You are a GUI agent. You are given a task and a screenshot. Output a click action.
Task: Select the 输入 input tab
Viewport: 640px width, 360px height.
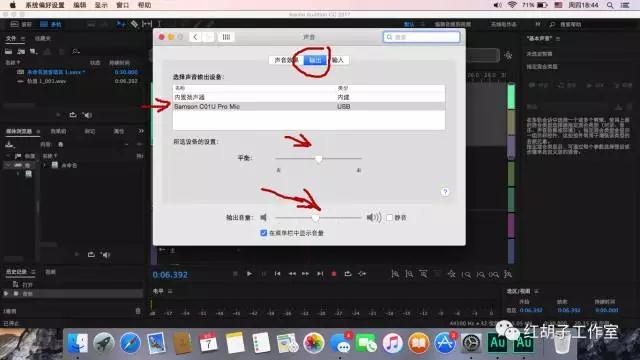(338, 60)
